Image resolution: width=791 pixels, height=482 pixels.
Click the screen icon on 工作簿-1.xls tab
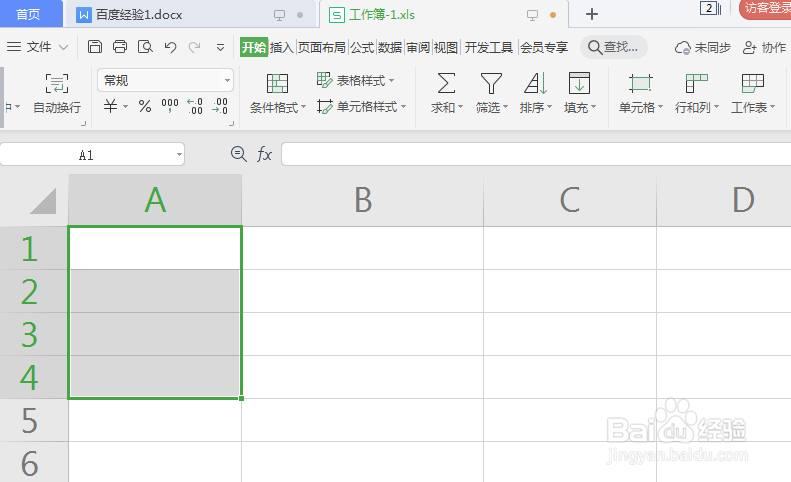[532, 15]
